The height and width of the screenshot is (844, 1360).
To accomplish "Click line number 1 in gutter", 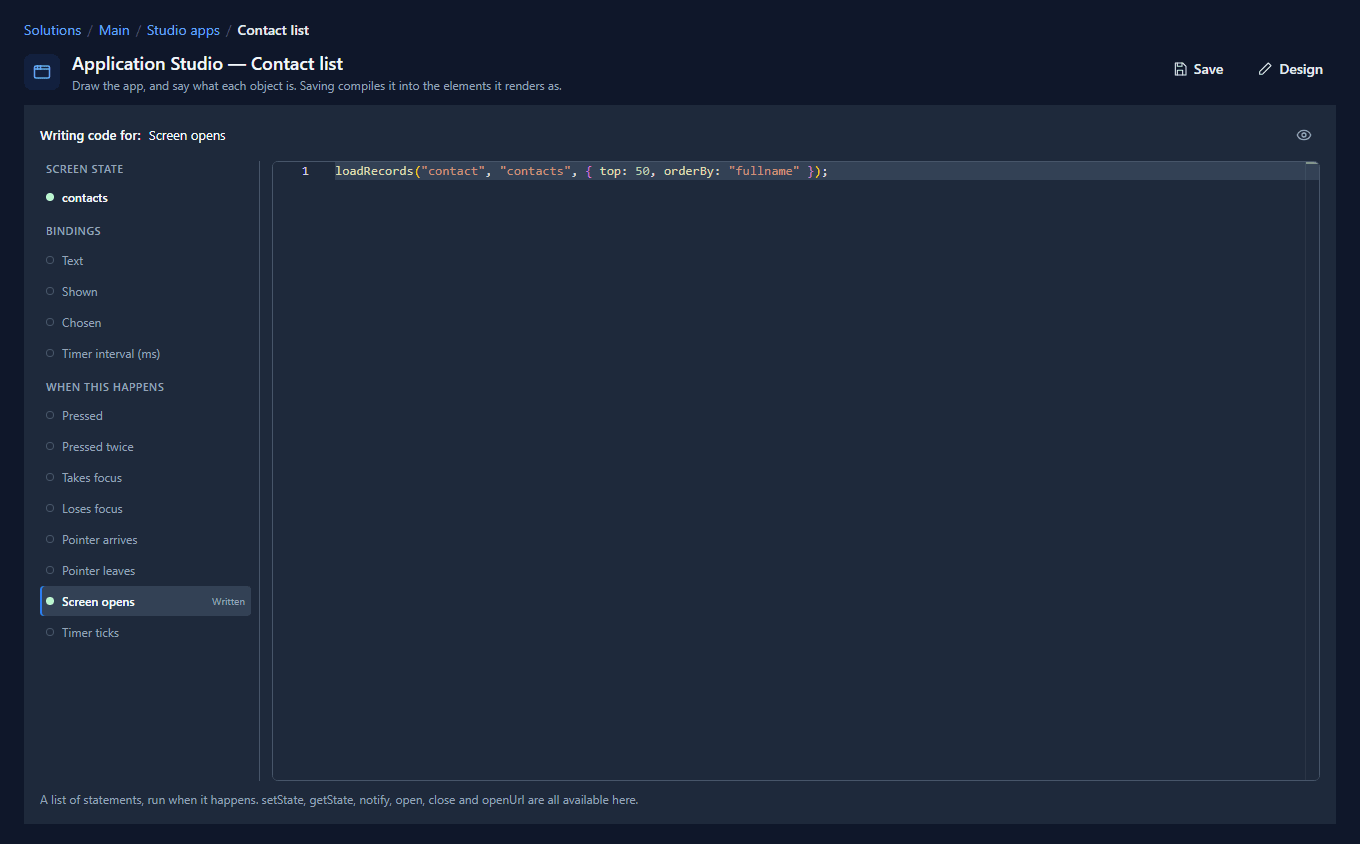I will pyautogui.click(x=305, y=171).
